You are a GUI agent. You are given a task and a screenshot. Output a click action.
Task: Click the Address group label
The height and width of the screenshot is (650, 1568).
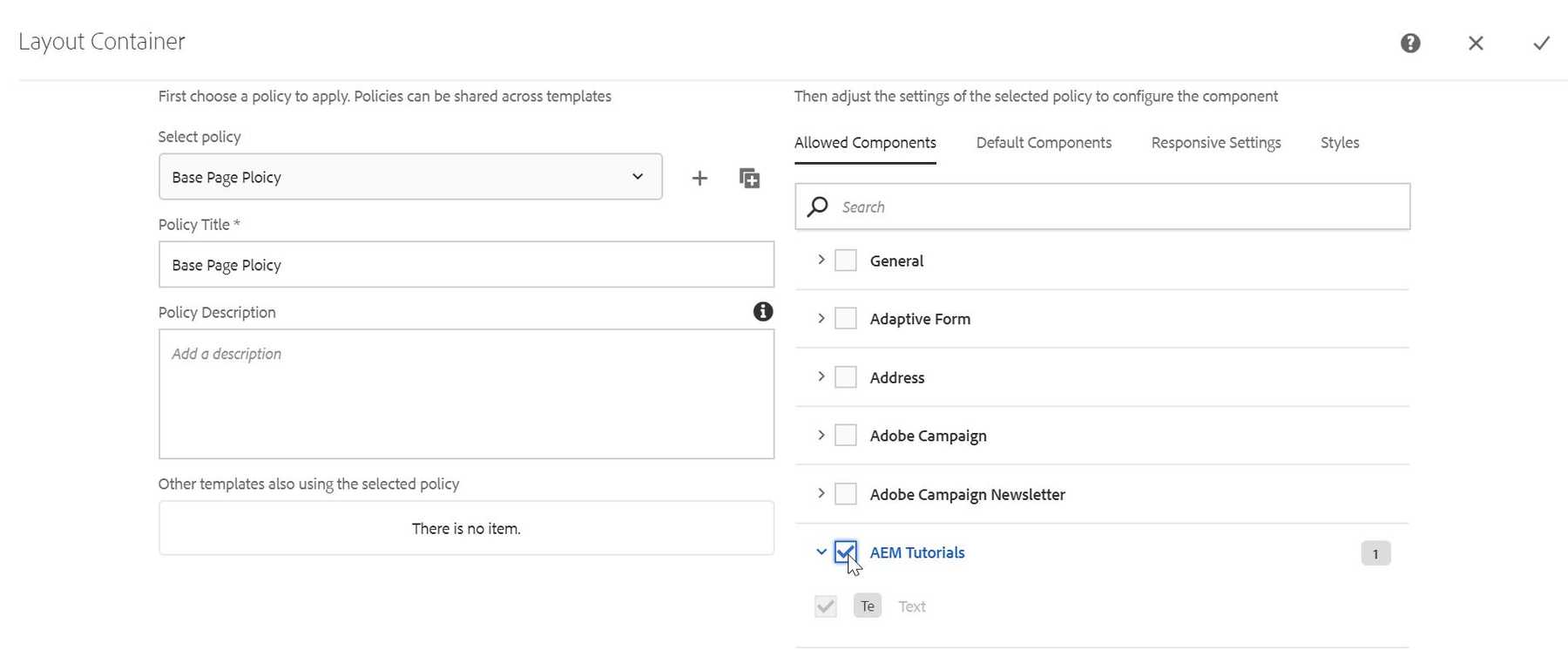[897, 377]
